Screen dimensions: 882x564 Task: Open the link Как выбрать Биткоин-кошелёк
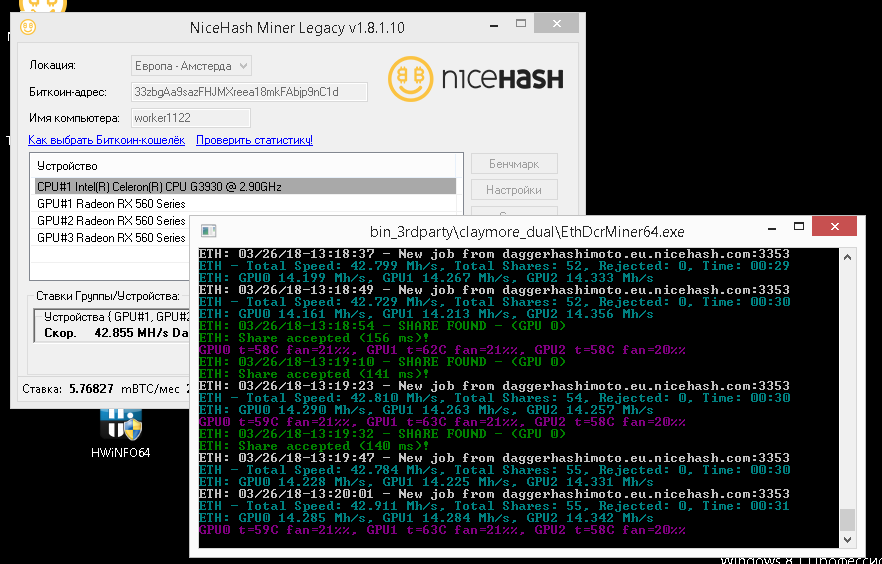pyautogui.click(x=106, y=140)
